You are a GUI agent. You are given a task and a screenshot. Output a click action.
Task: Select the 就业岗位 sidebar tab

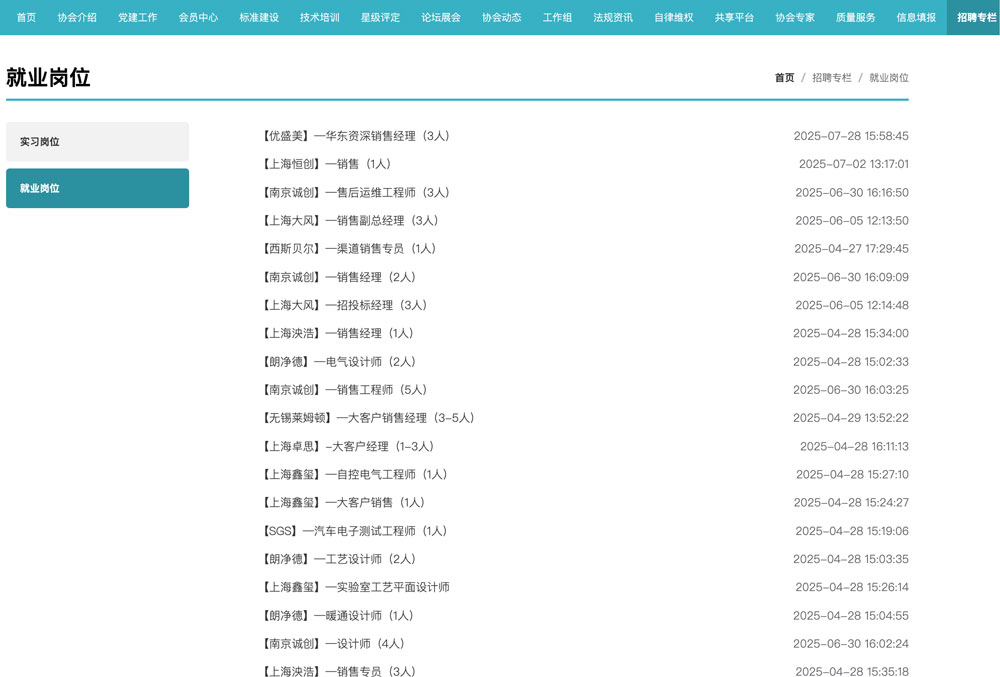coord(97,188)
